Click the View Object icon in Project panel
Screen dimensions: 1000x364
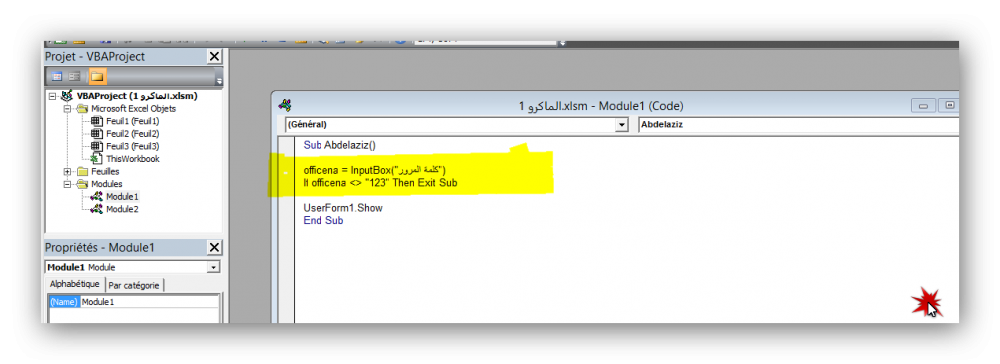click(x=75, y=77)
